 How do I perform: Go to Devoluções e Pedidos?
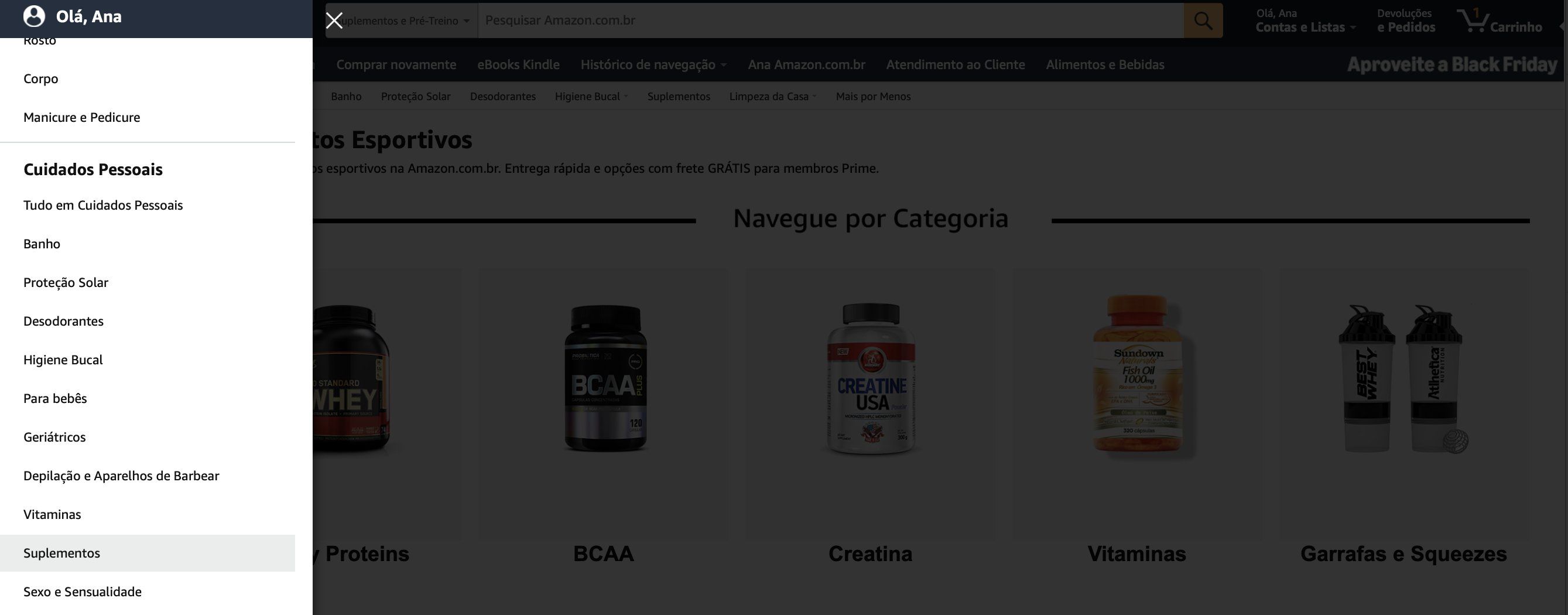pos(1406,20)
